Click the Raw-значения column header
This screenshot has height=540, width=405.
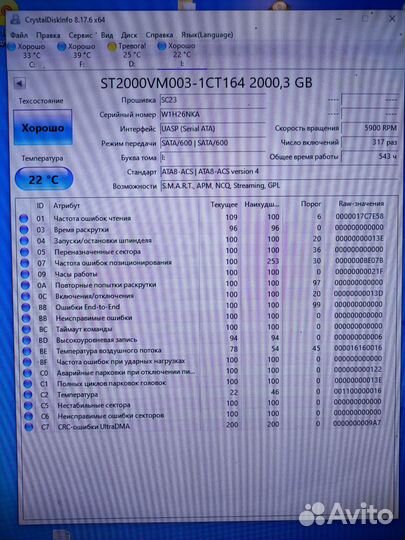(361, 204)
